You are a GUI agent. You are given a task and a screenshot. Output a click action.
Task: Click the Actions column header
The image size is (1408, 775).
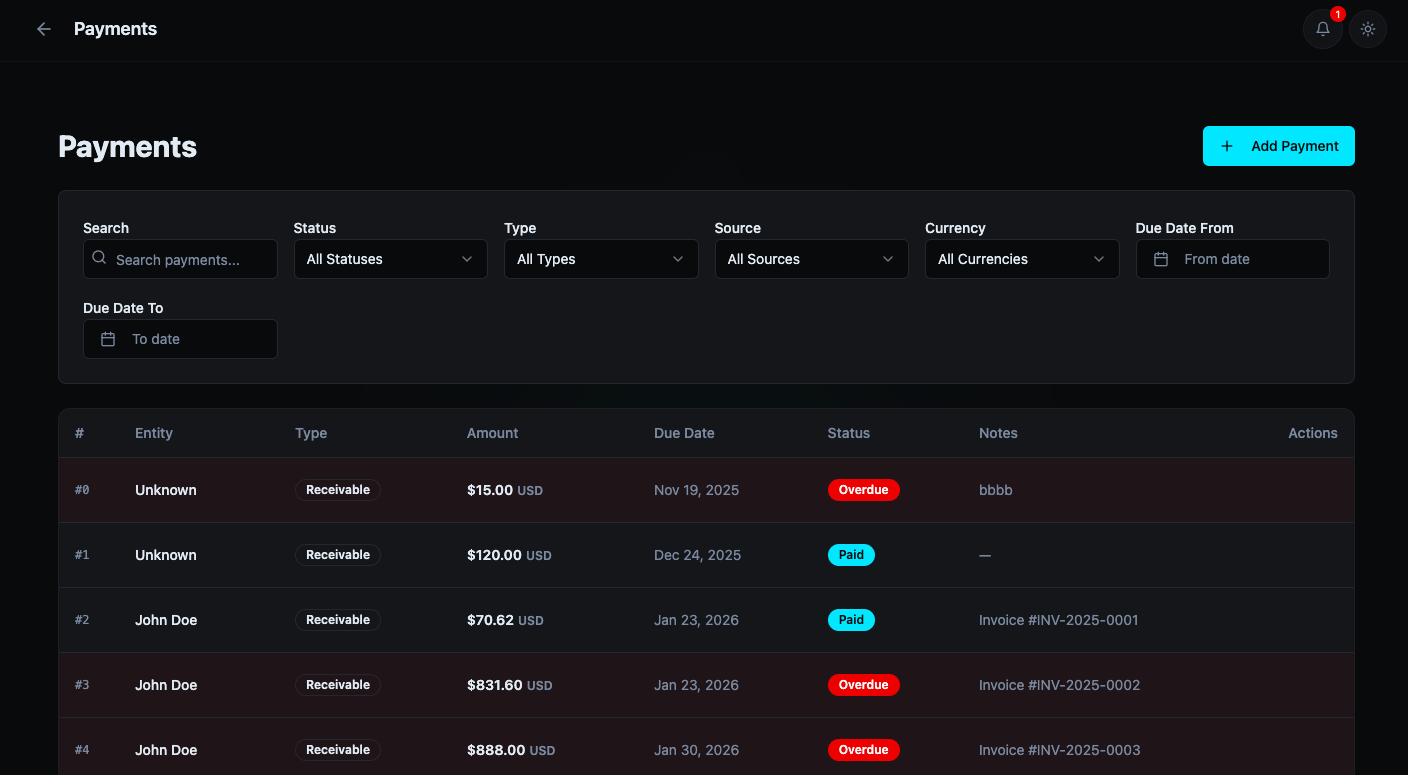(x=1312, y=433)
